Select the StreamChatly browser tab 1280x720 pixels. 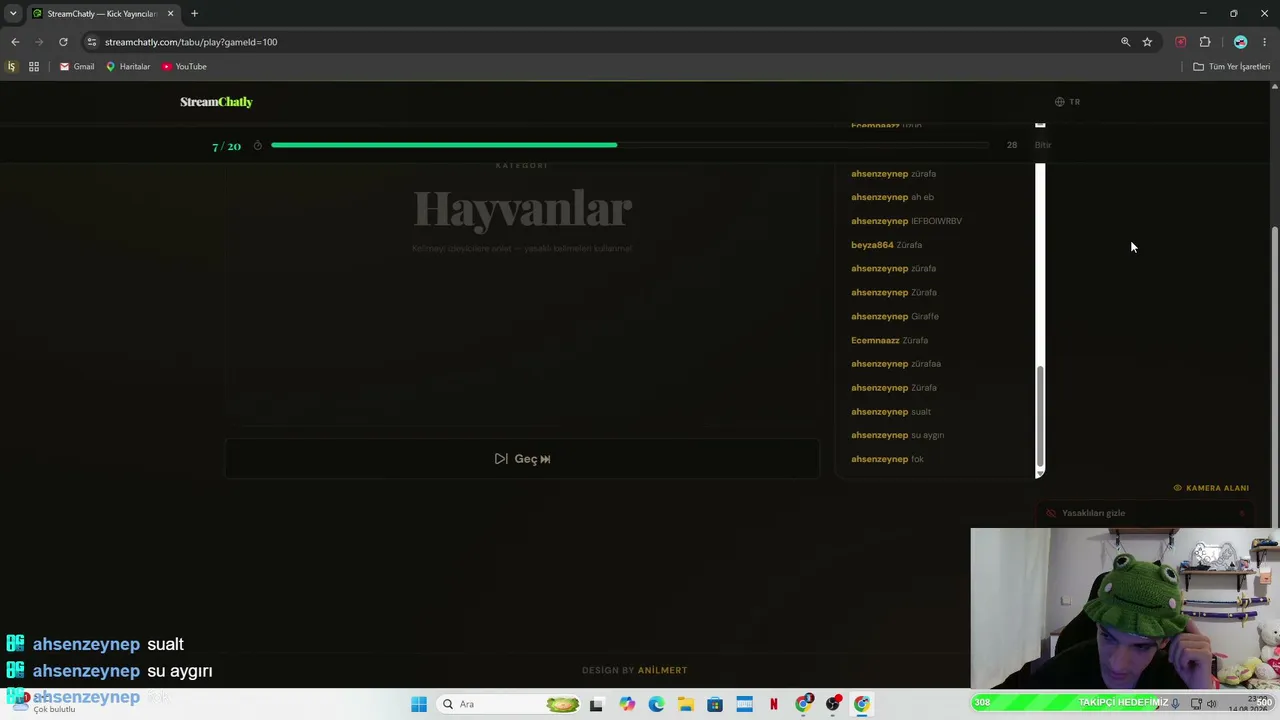click(103, 14)
